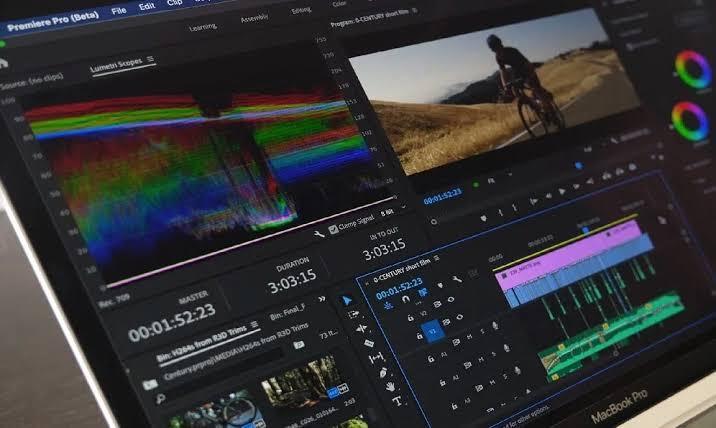
Task: Toggle the V2 track lock
Action: tap(411, 318)
